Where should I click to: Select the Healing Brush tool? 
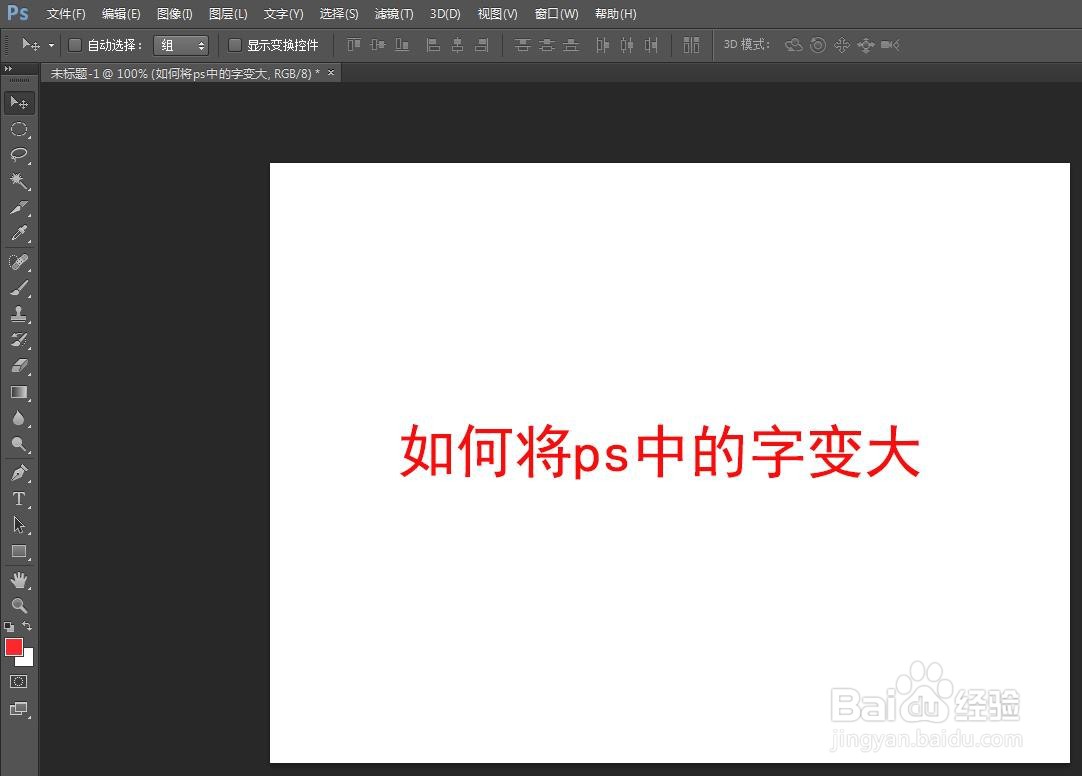coord(19,262)
